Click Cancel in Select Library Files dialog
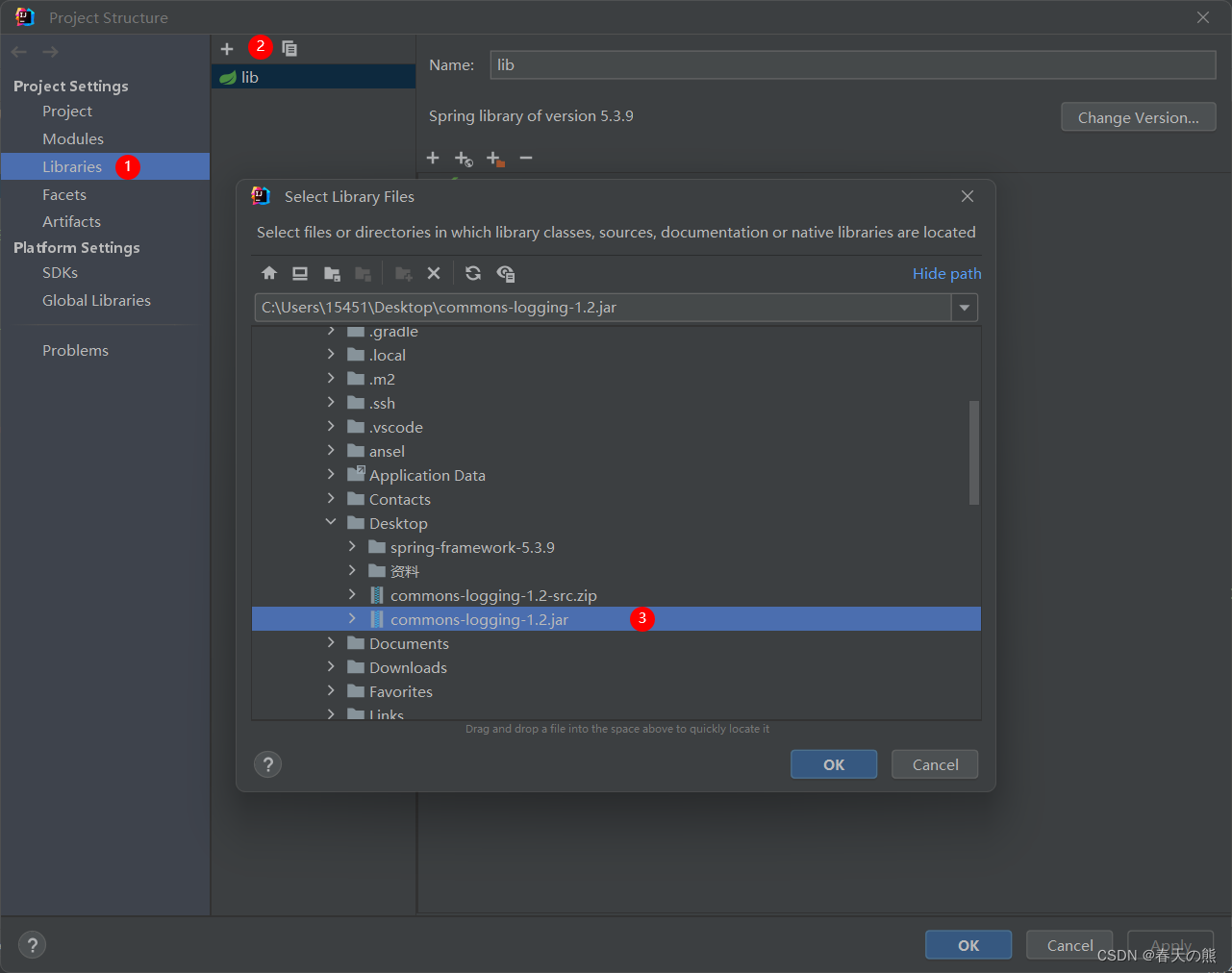 [935, 764]
